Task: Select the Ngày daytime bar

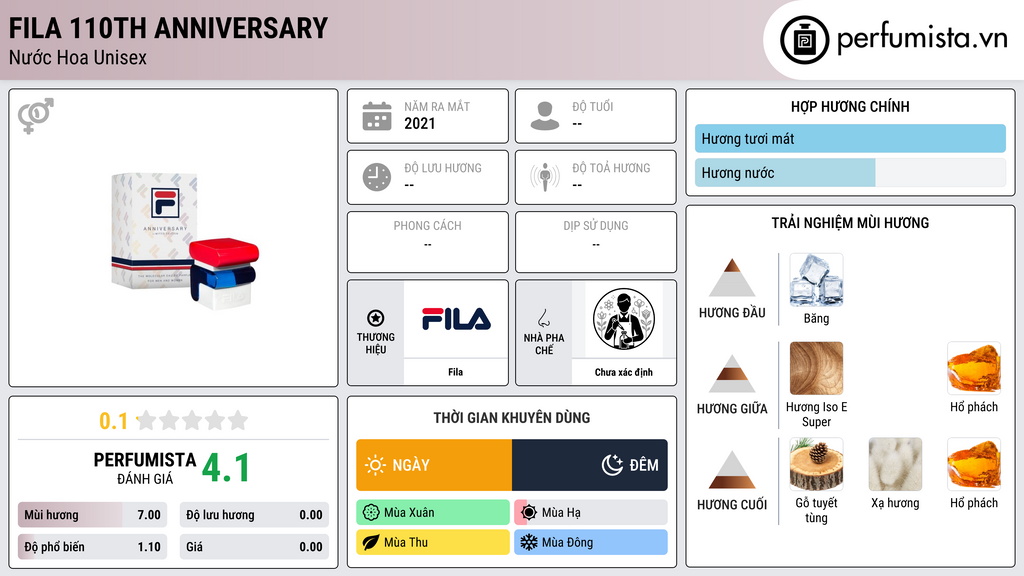Action: tap(434, 465)
